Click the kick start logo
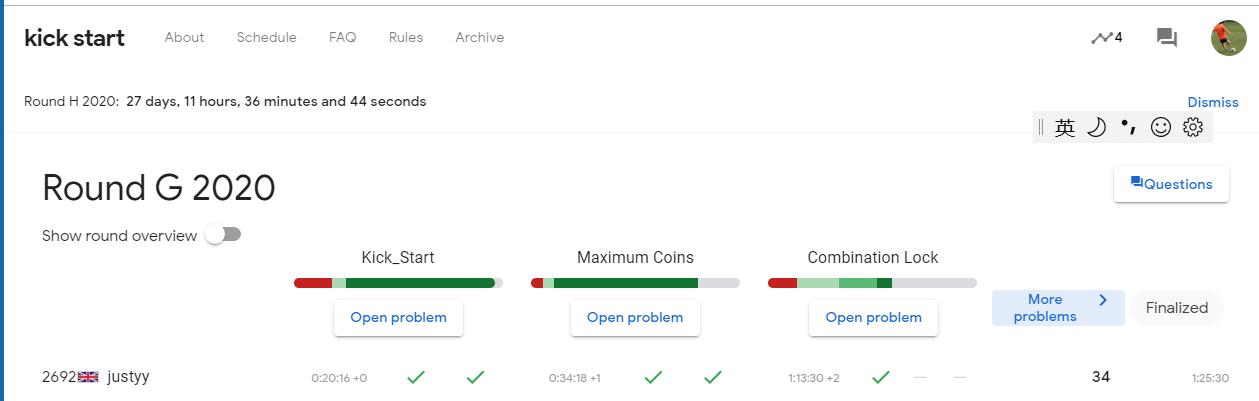Viewport: 1259px width, 401px height. pos(74,38)
